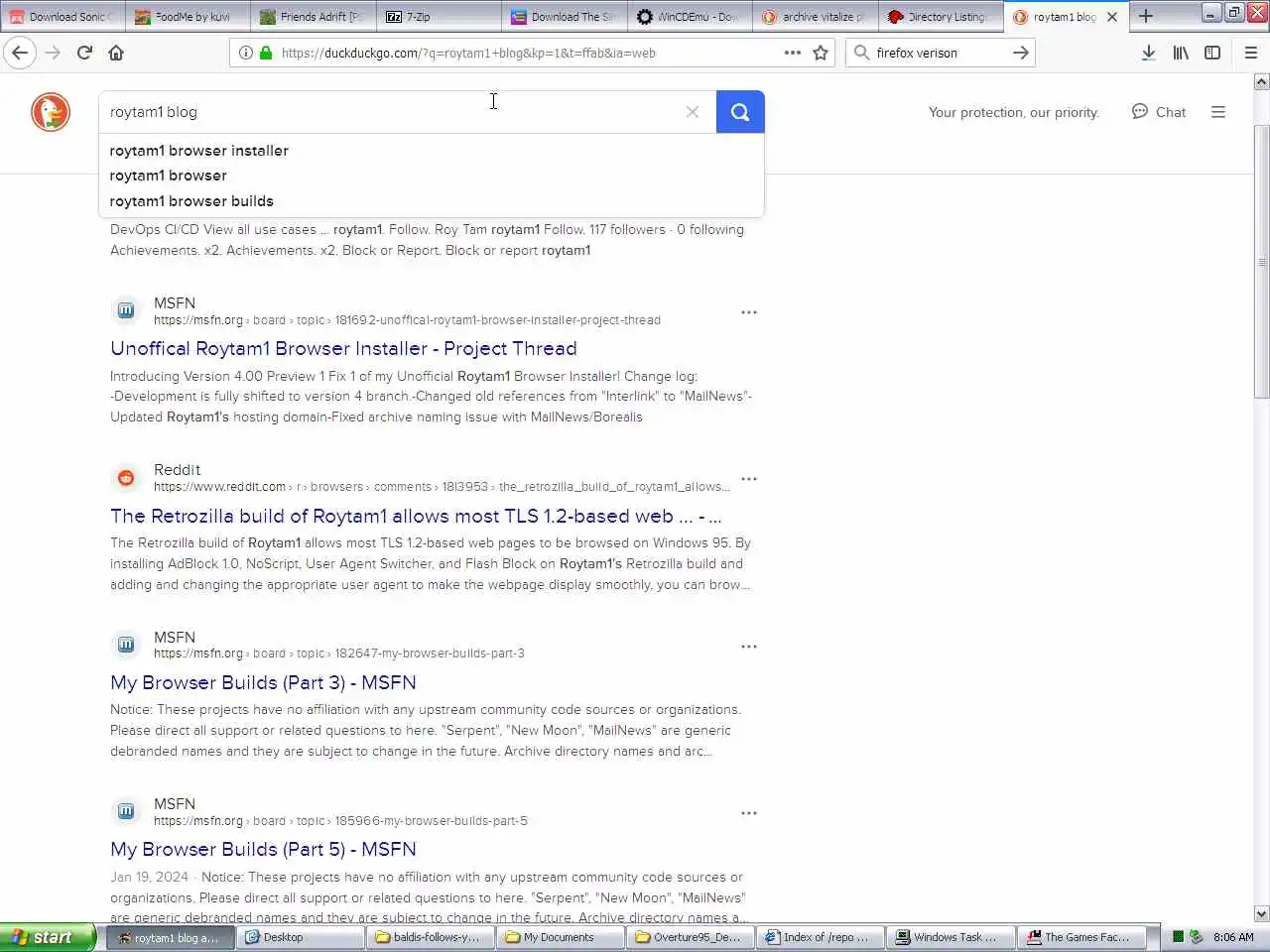Run the 'firefox verison' search with the arrow

(1020, 53)
